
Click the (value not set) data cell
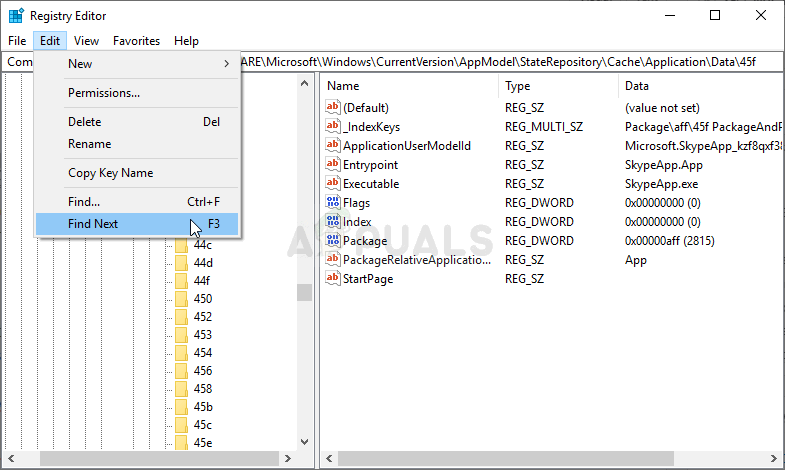pos(662,108)
